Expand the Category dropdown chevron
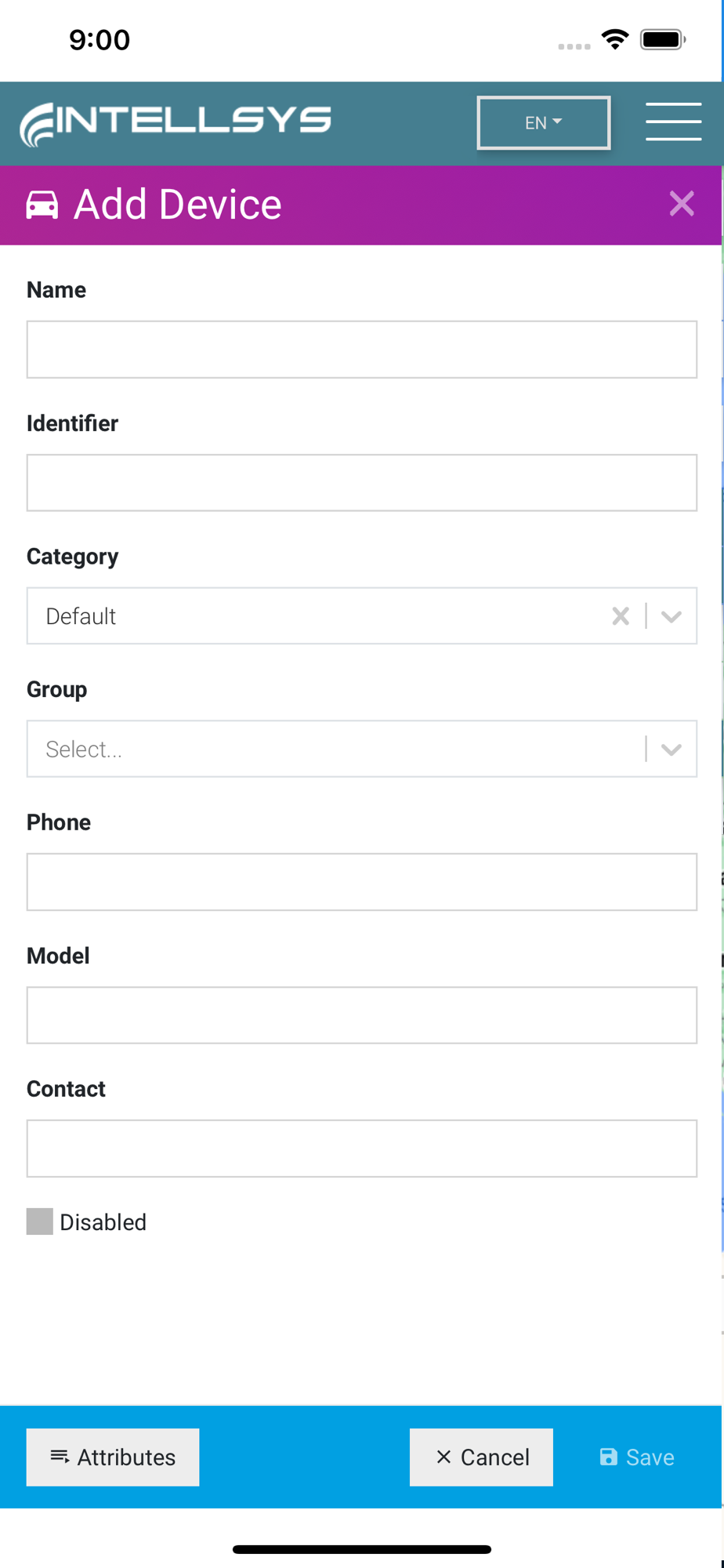The height and width of the screenshot is (1568, 724). (672, 616)
